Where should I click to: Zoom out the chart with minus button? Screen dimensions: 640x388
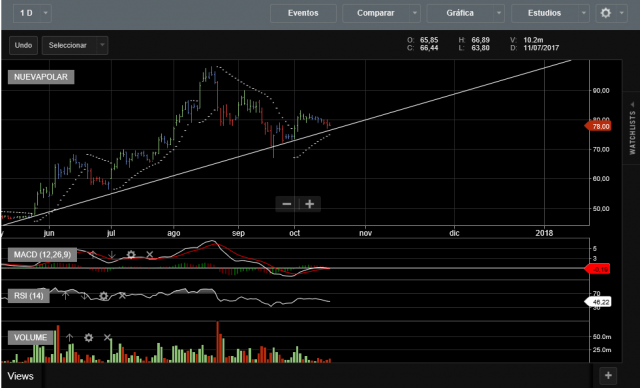click(x=287, y=204)
